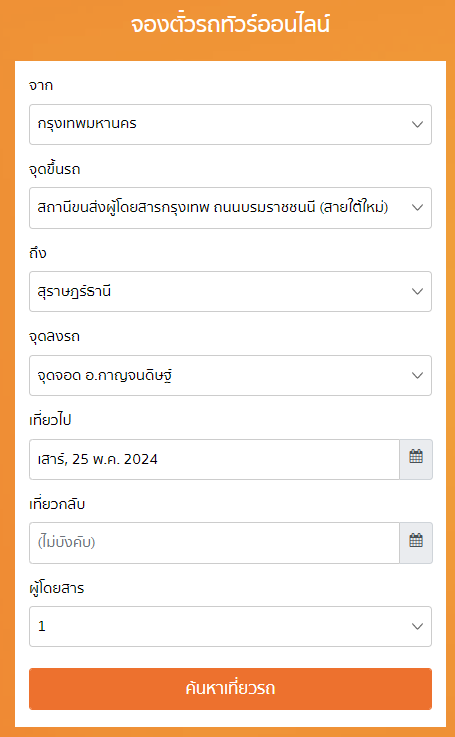The width and height of the screenshot is (455, 737).
Task: Expand the จาก origin province dropdown
Action: [230, 125]
